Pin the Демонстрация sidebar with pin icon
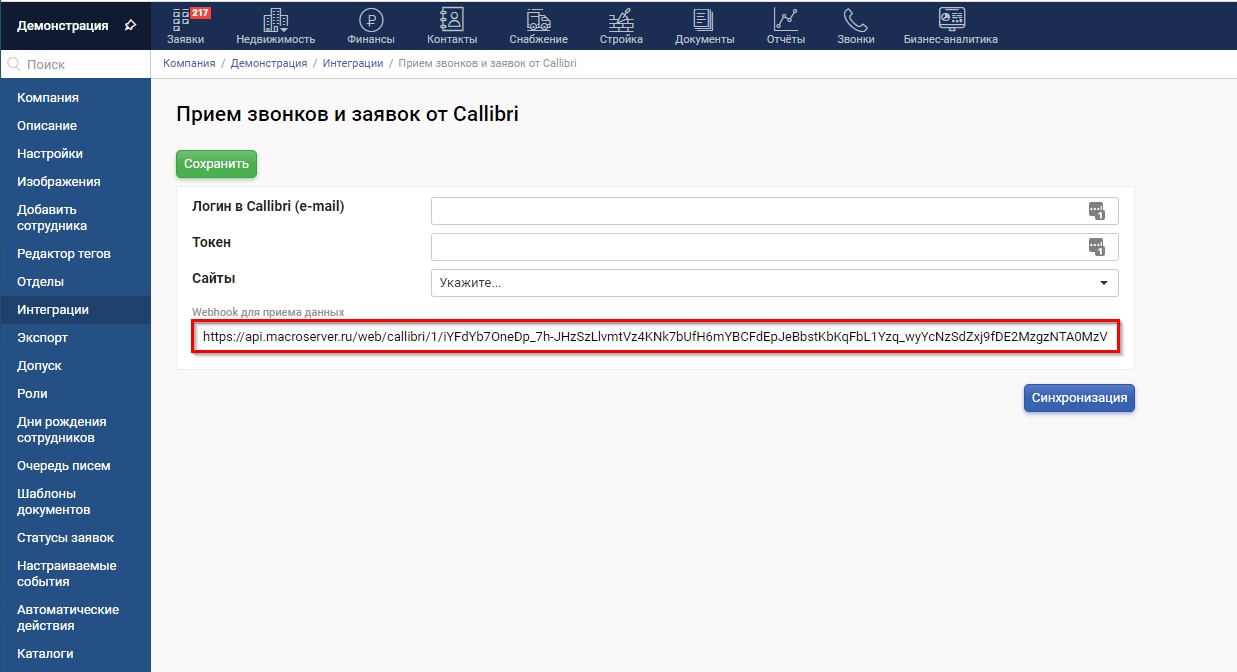This screenshot has width=1237, height=672. [x=130, y=26]
